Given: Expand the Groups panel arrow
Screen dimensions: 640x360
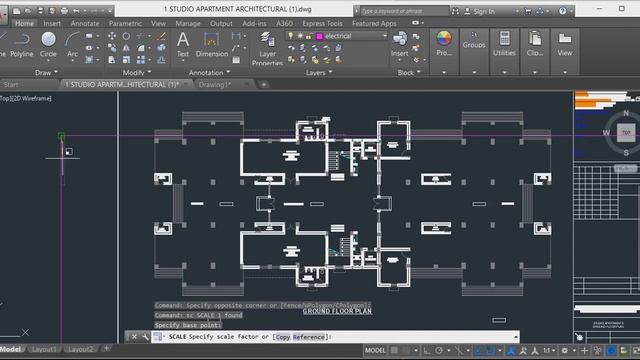Looking at the screenshot, I should [474, 73].
